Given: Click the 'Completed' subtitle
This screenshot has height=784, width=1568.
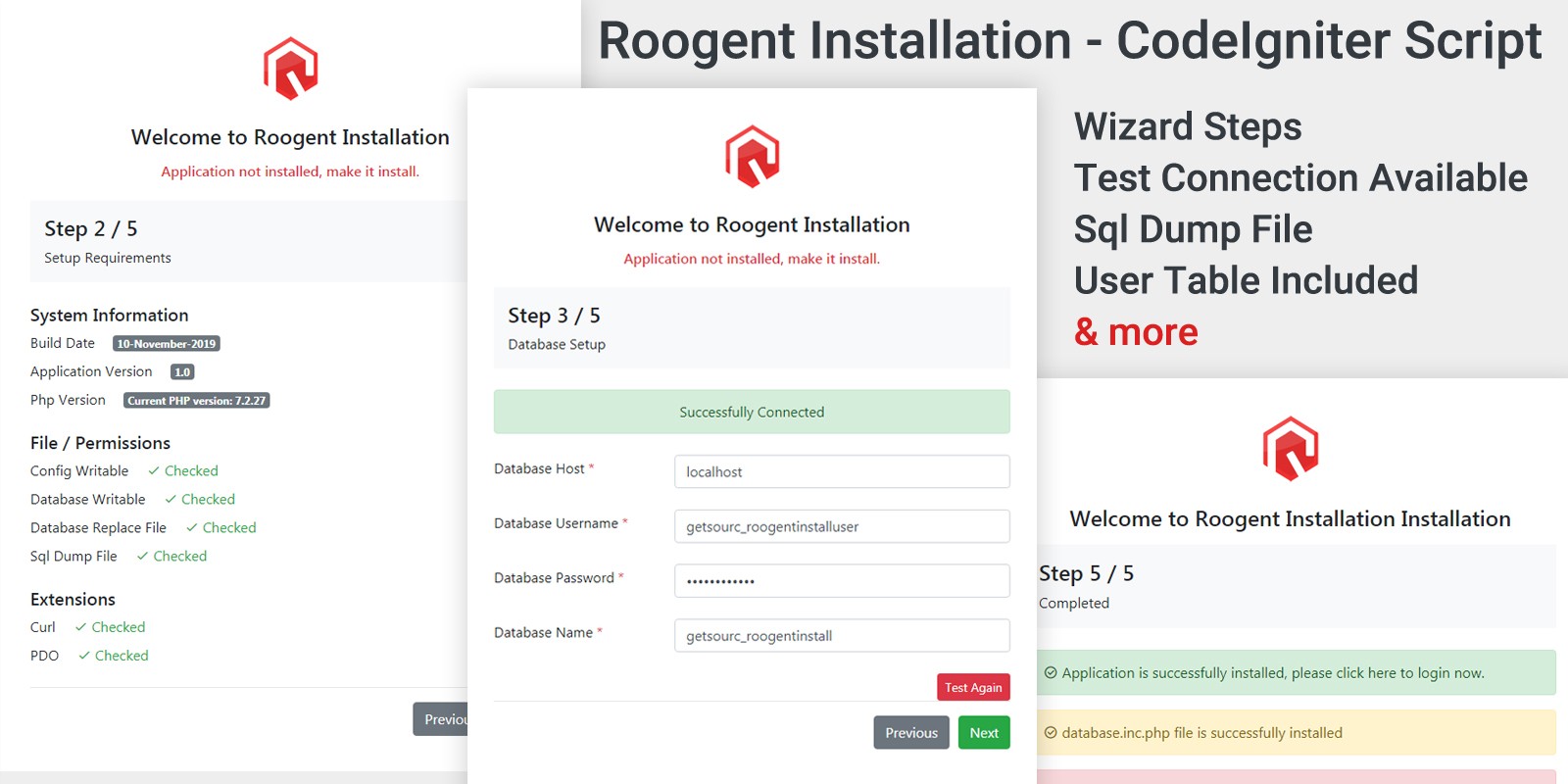Looking at the screenshot, I should pyautogui.click(x=1074, y=604).
